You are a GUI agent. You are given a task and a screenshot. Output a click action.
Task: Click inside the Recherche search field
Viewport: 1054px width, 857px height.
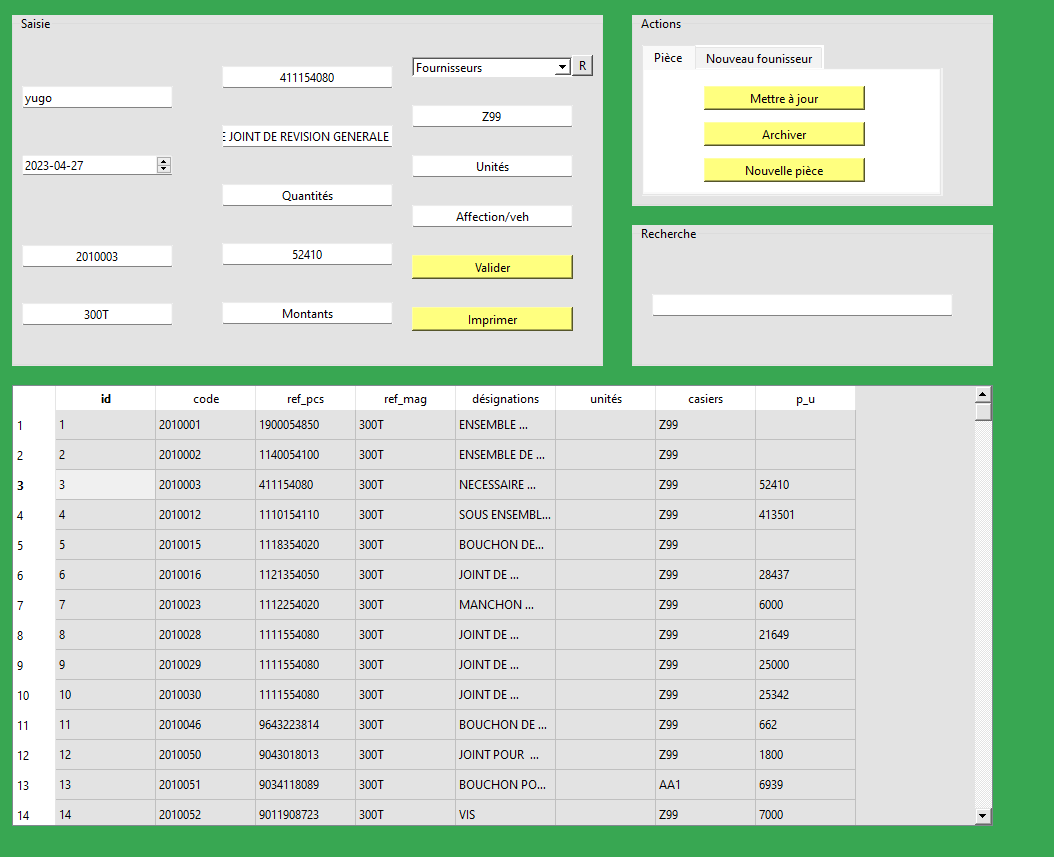click(x=802, y=305)
